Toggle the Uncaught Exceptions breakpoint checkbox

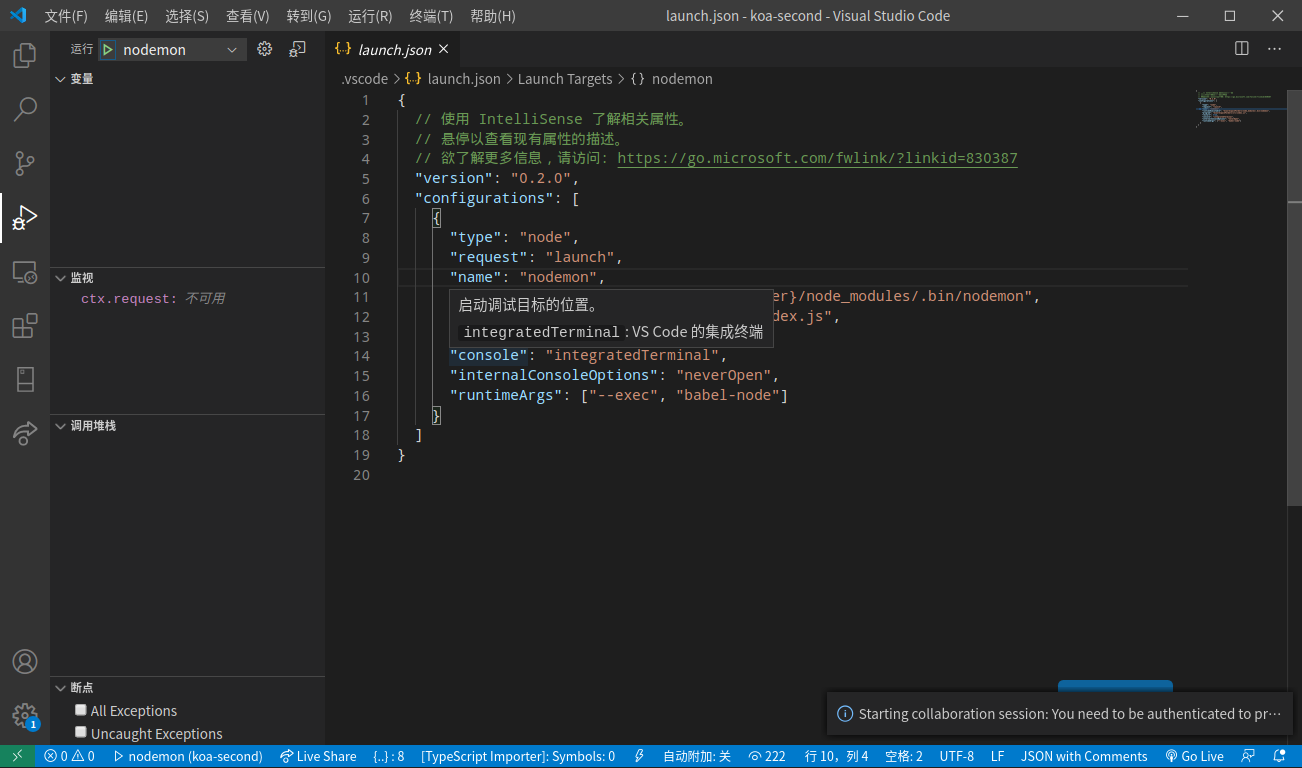tap(81, 732)
